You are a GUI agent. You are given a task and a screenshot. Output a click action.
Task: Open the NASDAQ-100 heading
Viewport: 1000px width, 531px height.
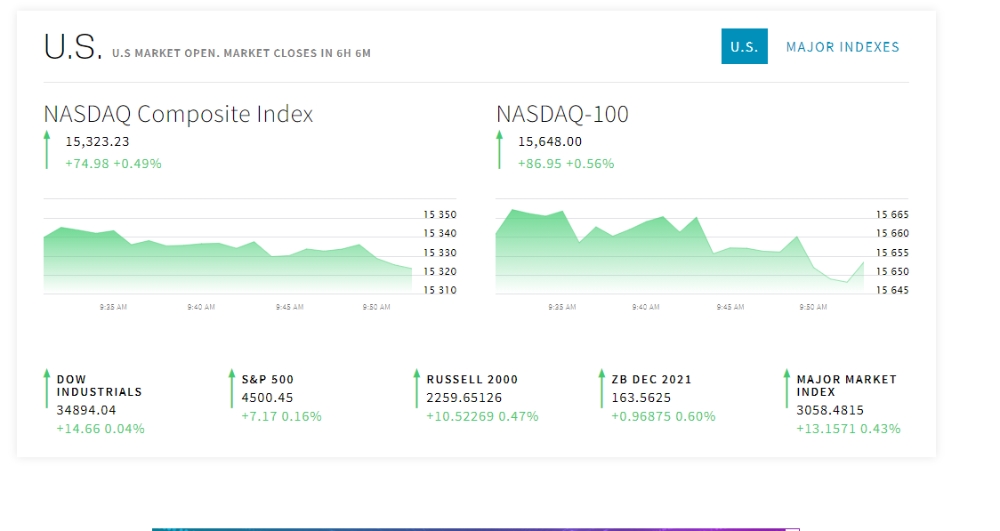pyautogui.click(x=562, y=114)
